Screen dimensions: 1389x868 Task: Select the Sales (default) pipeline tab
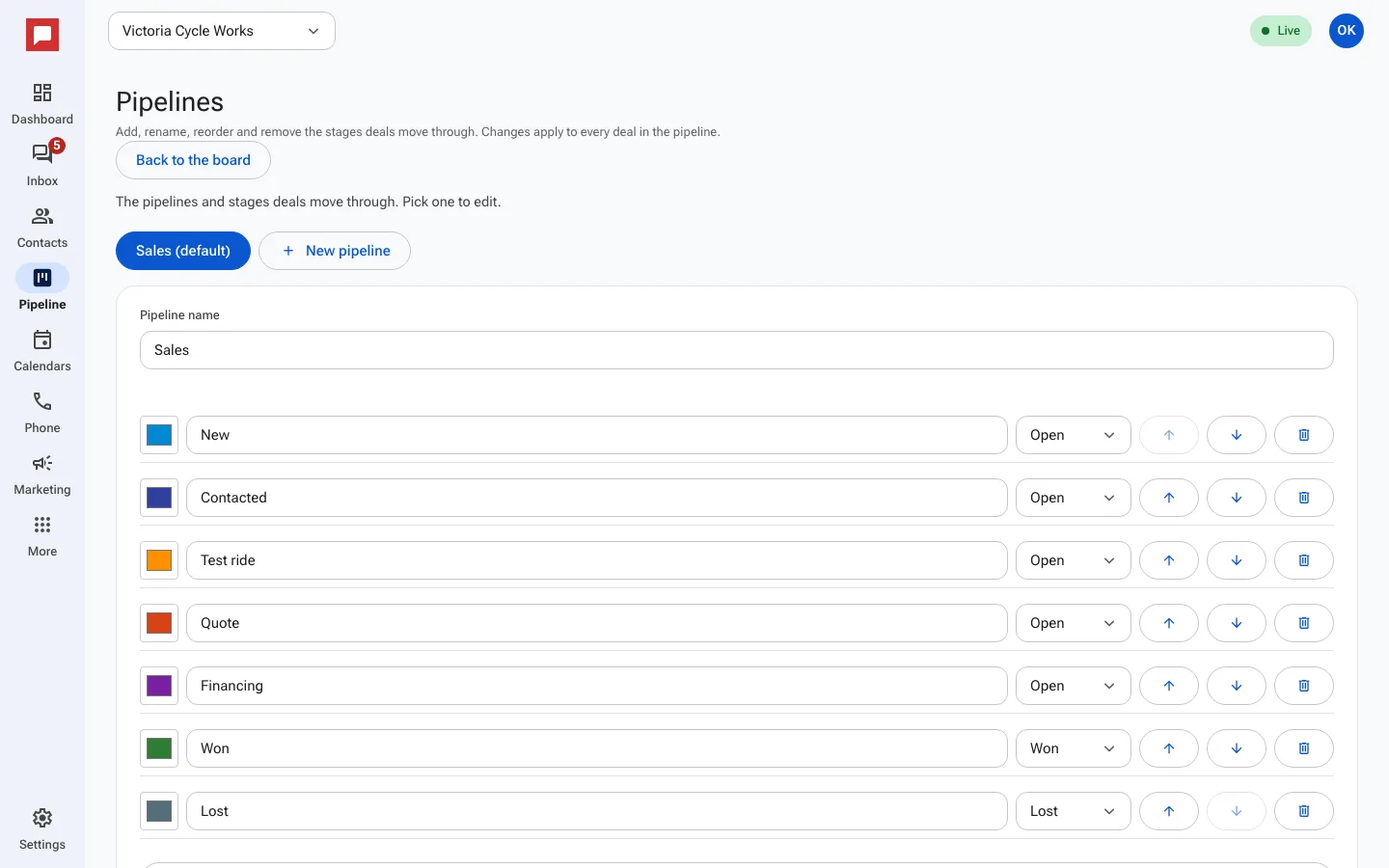pyautogui.click(x=183, y=251)
